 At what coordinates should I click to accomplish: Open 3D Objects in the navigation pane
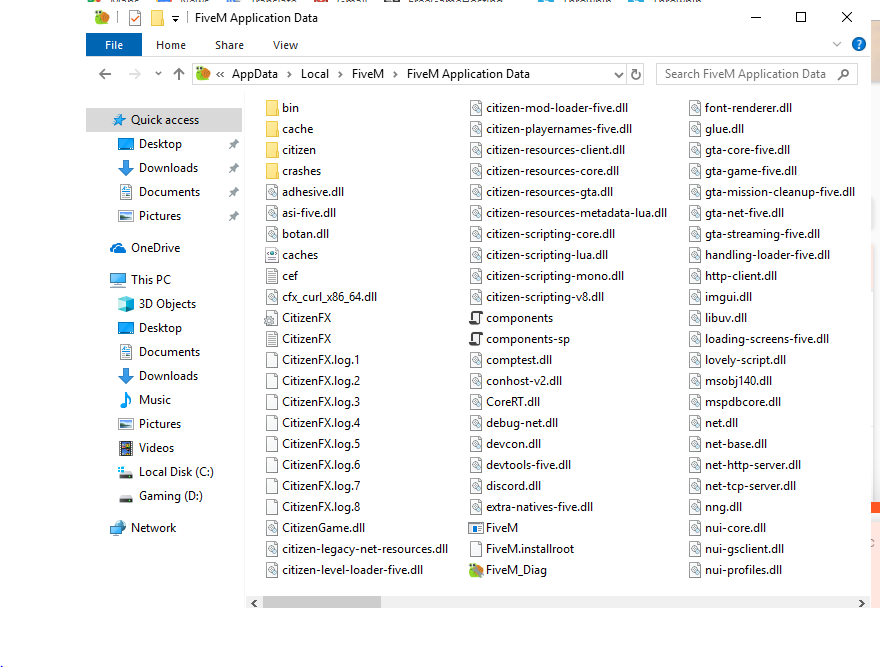157,304
